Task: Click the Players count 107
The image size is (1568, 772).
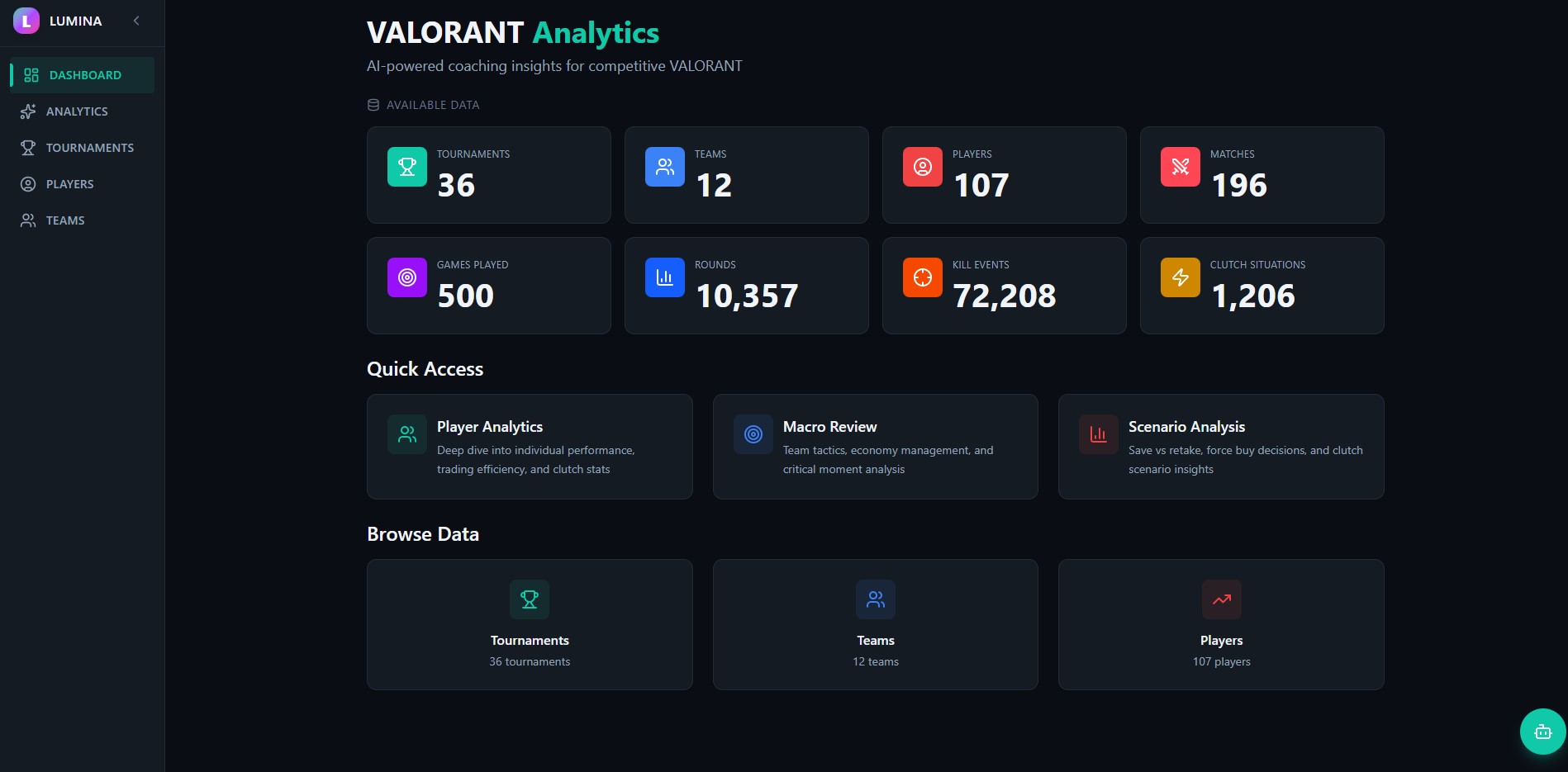Action: pyautogui.click(x=981, y=185)
